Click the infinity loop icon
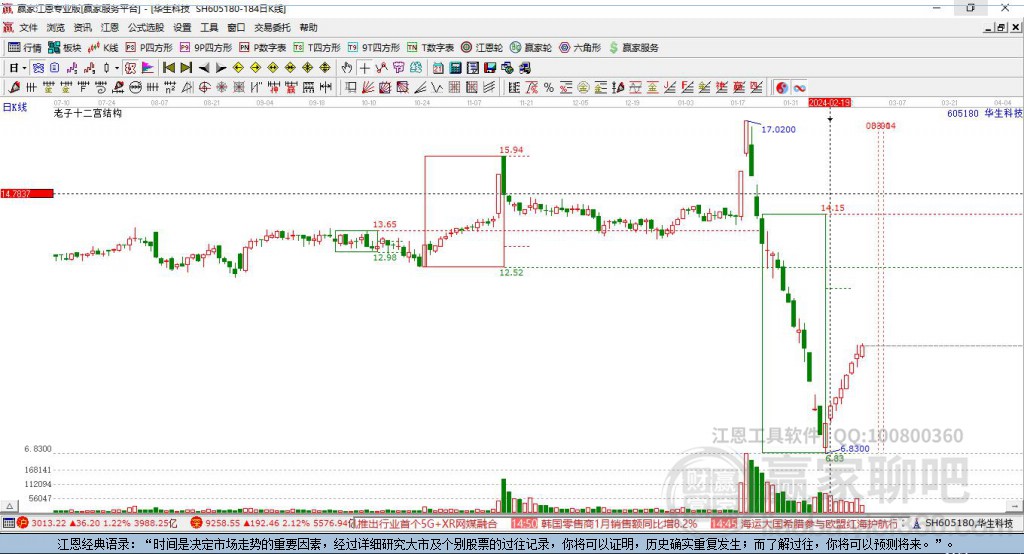 (x=799, y=88)
